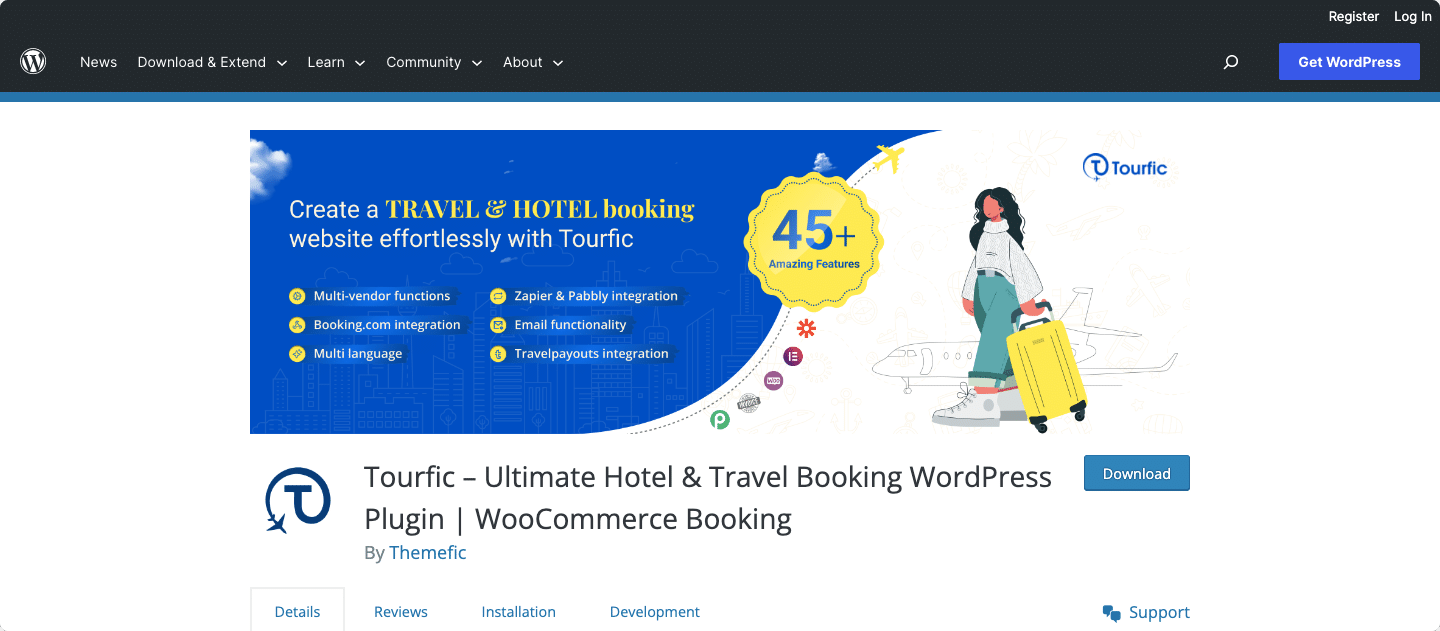Click the yellow airplane icon
Viewport: 1440px width, 631px height.
(x=888, y=158)
